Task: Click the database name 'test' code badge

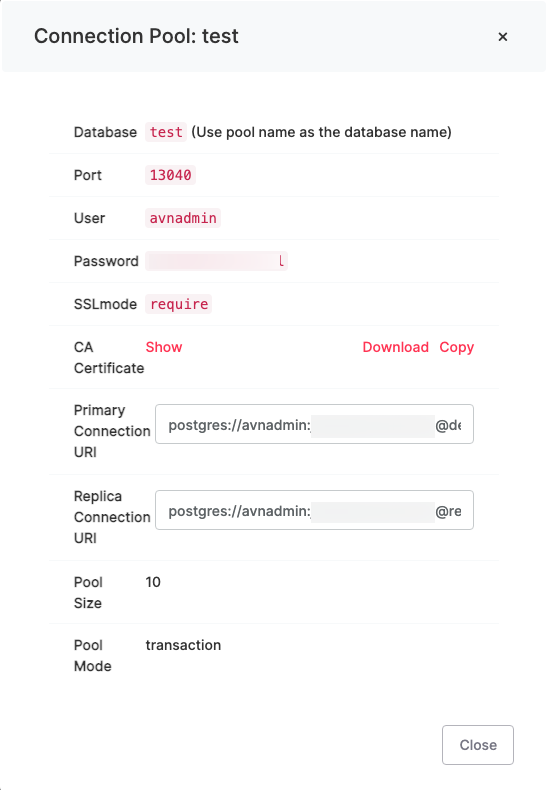Action: pyautogui.click(x=166, y=132)
